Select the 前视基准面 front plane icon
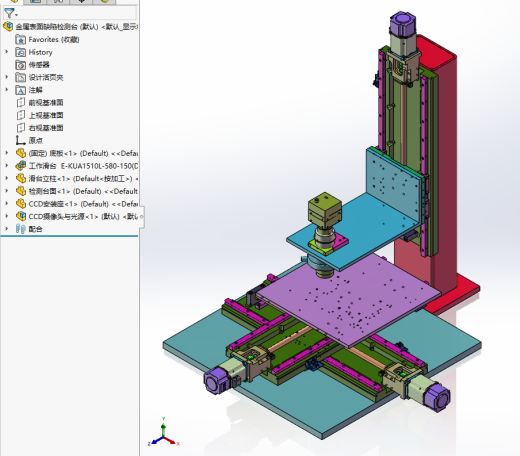 pyautogui.click(x=21, y=102)
